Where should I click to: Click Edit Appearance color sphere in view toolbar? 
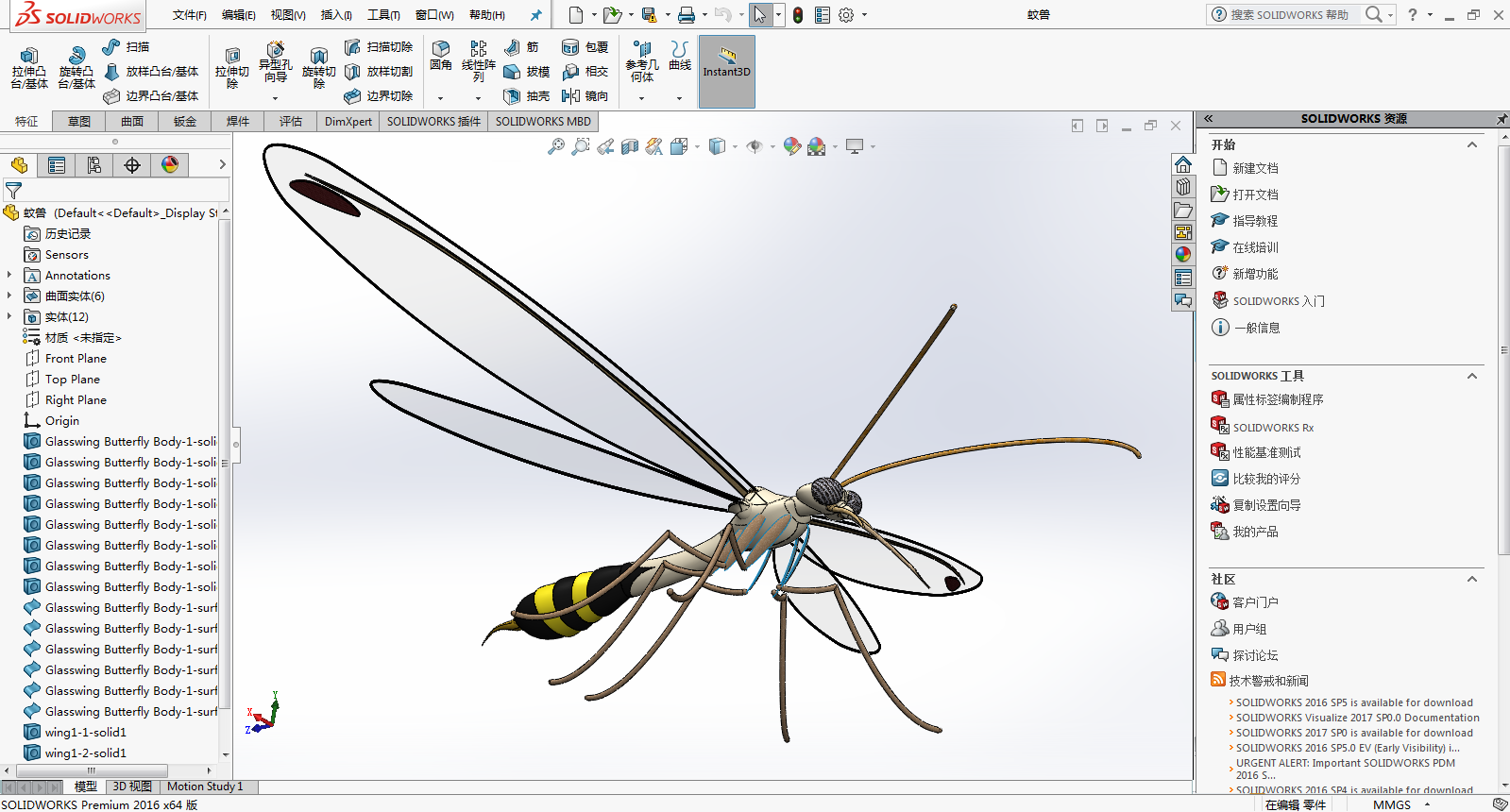coord(791,146)
